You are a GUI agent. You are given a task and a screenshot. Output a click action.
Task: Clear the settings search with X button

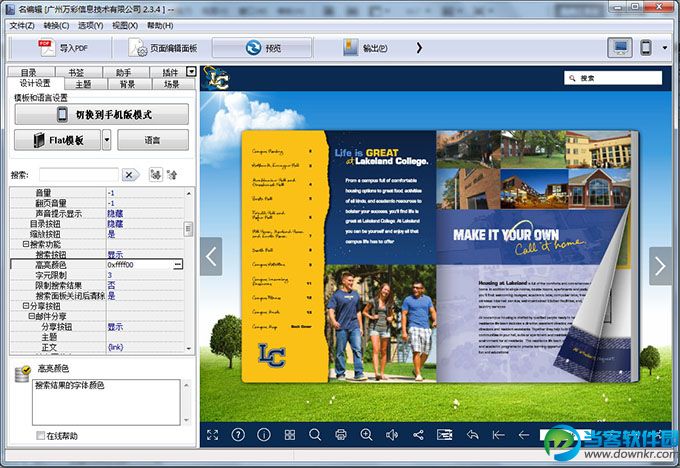click(130, 175)
